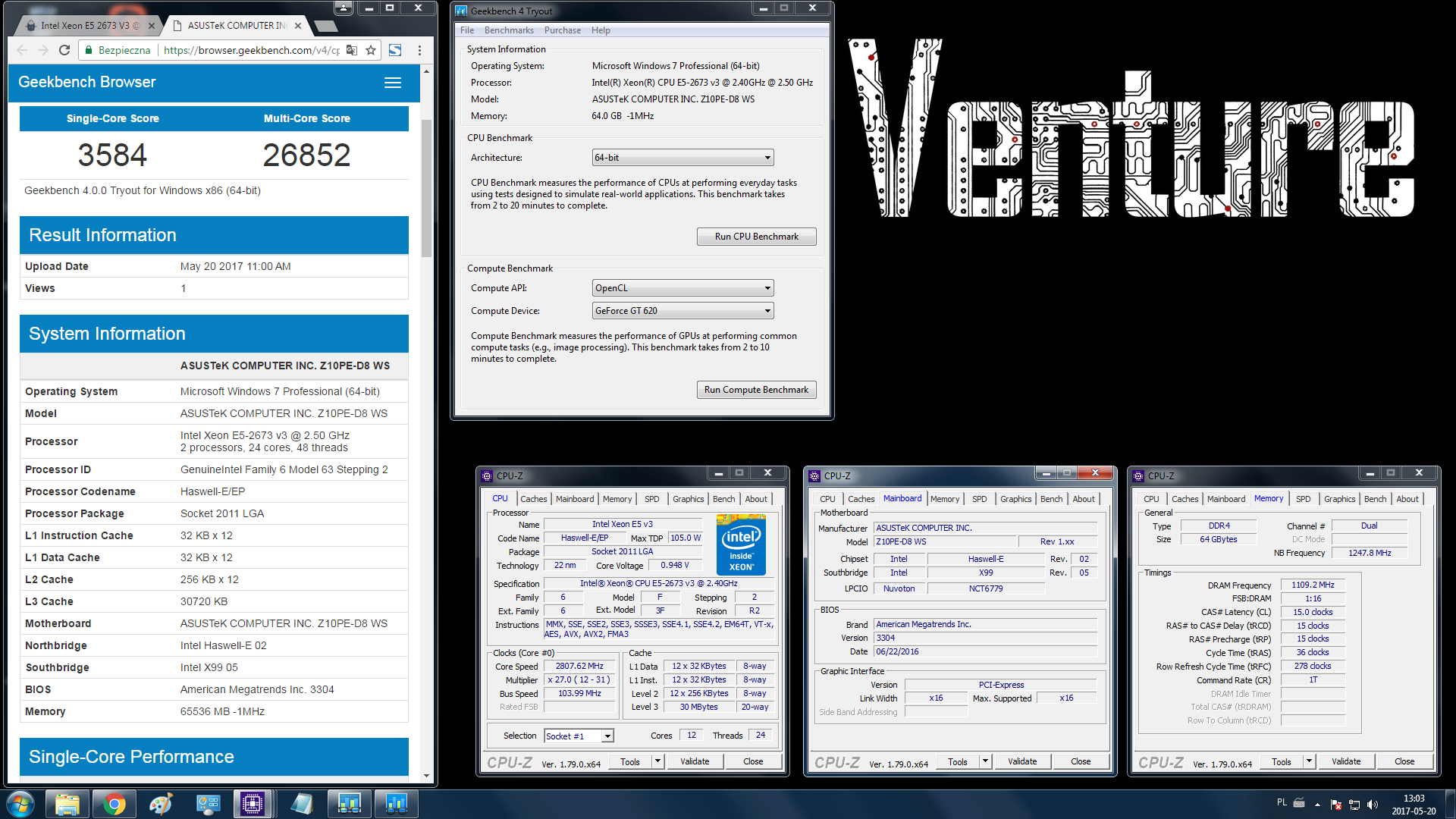Open the File menu in Geekbench 4
This screenshot has width=1456, height=819.
point(467,30)
